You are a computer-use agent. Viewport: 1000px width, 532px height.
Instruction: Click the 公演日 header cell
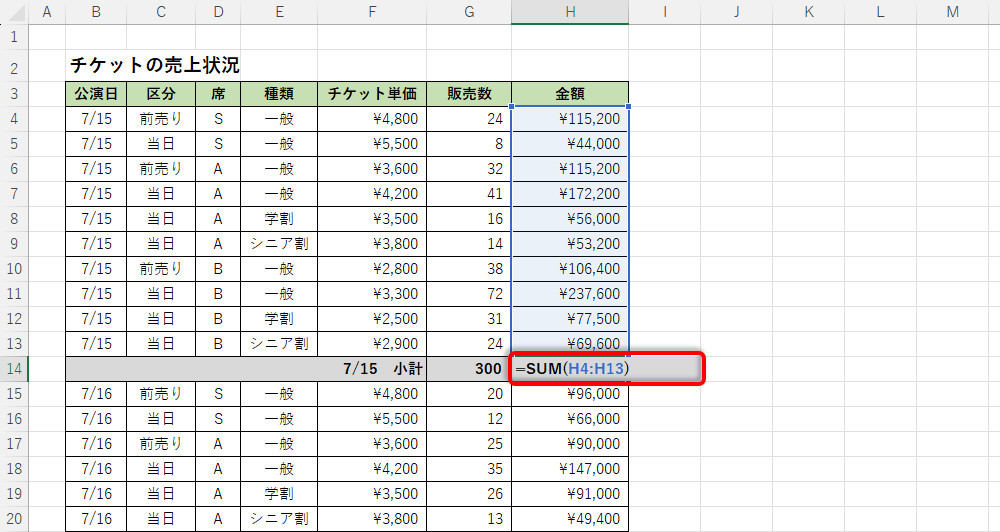click(96, 94)
